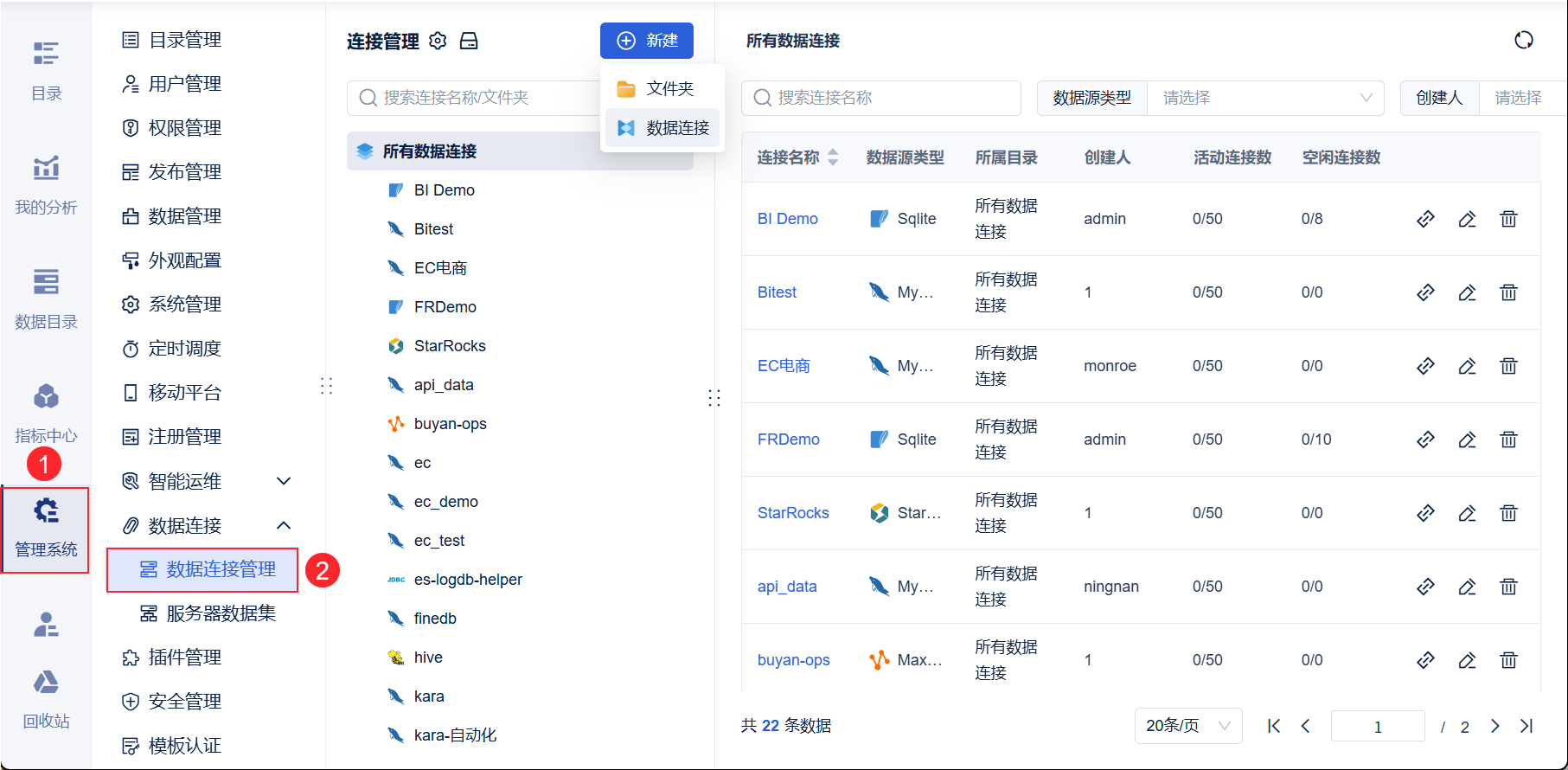Expand the 智能运维 menu section
The width and height of the screenshot is (1568, 770).
coord(283,481)
